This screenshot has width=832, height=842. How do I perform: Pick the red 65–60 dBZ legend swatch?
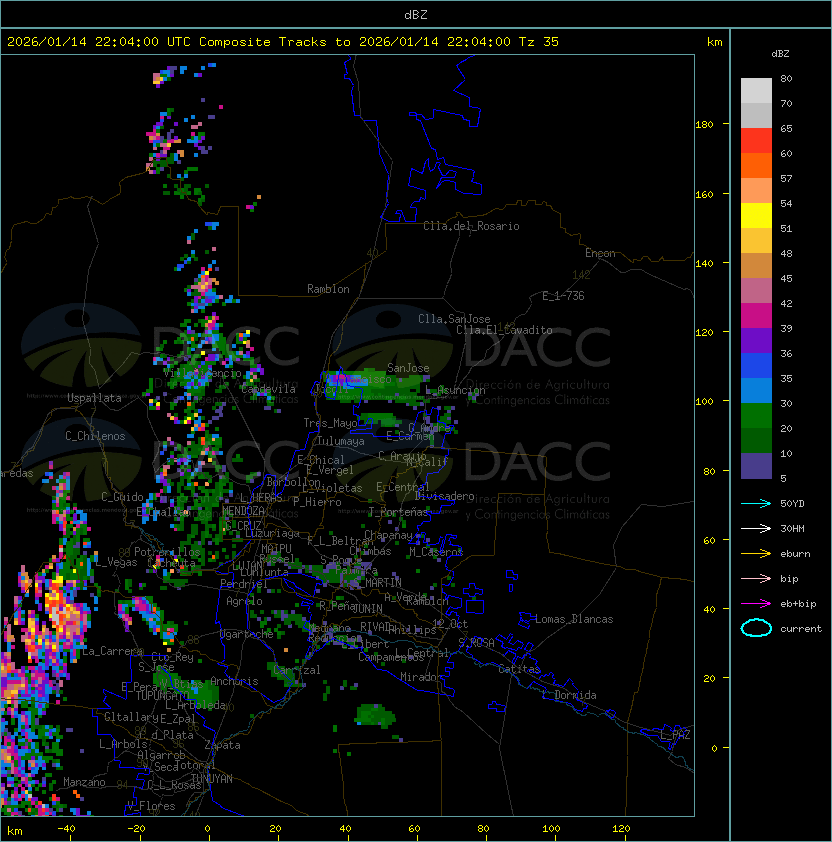pos(756,141)
